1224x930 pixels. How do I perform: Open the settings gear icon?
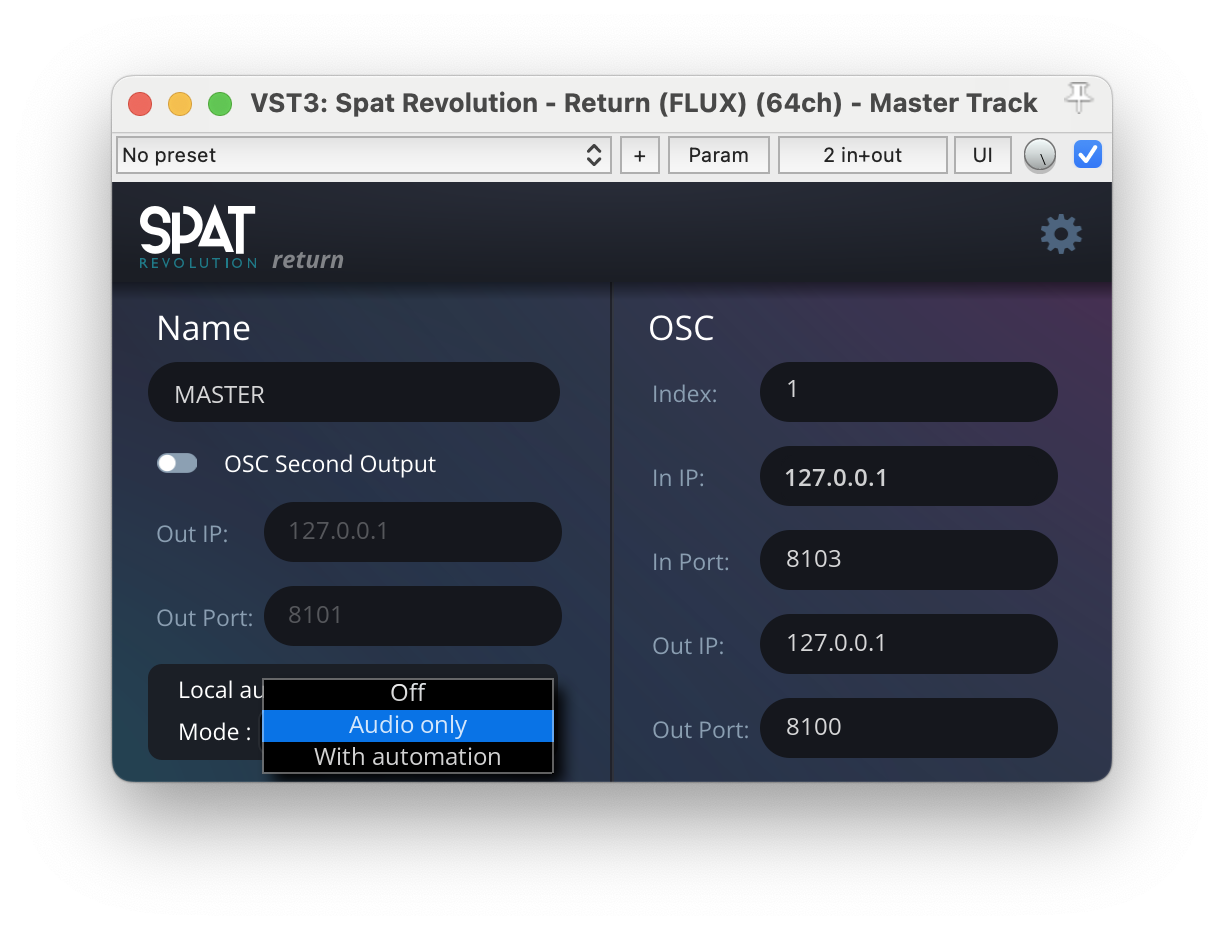click(x=1060, y=234)
